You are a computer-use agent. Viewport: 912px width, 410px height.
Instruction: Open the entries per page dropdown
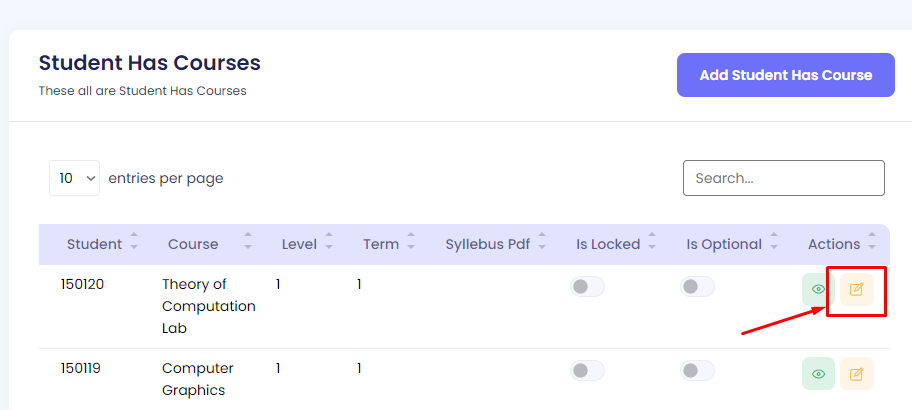74,178
